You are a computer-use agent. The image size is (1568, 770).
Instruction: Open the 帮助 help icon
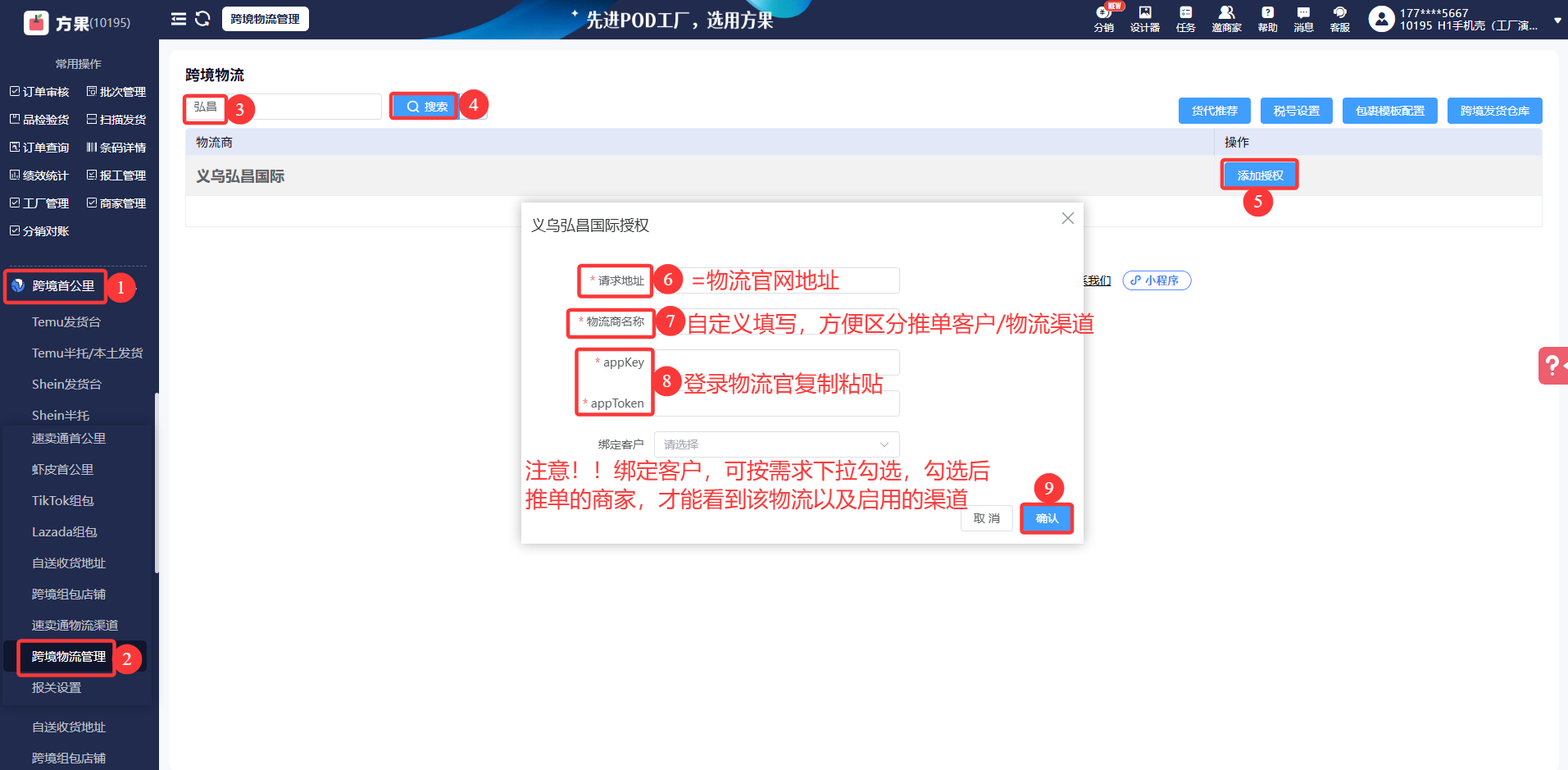pyautogui.click(x=1268, y=19)
